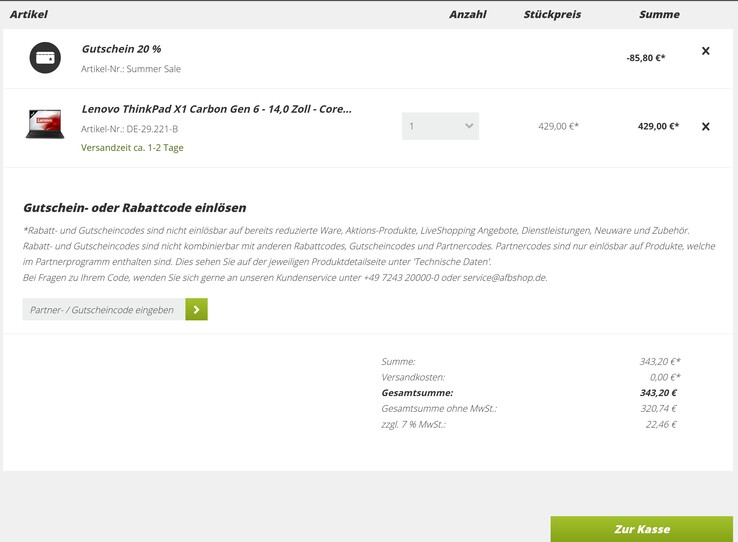Click the Gutschein 20 % item title
Image resolution: width=738 pixels, height=542 pixels.
point(121,49)
